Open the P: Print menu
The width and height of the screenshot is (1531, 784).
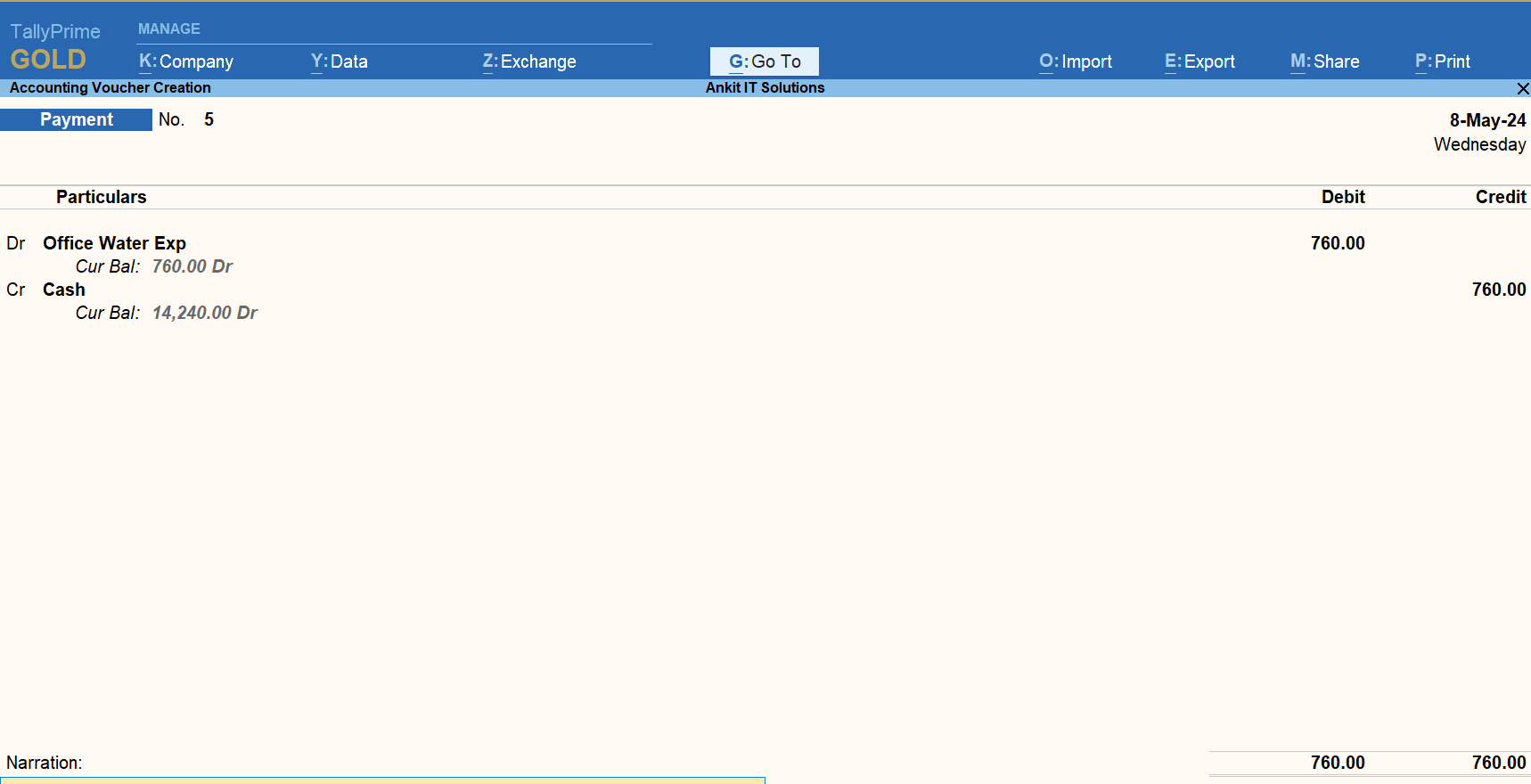tap(1443, 61)
